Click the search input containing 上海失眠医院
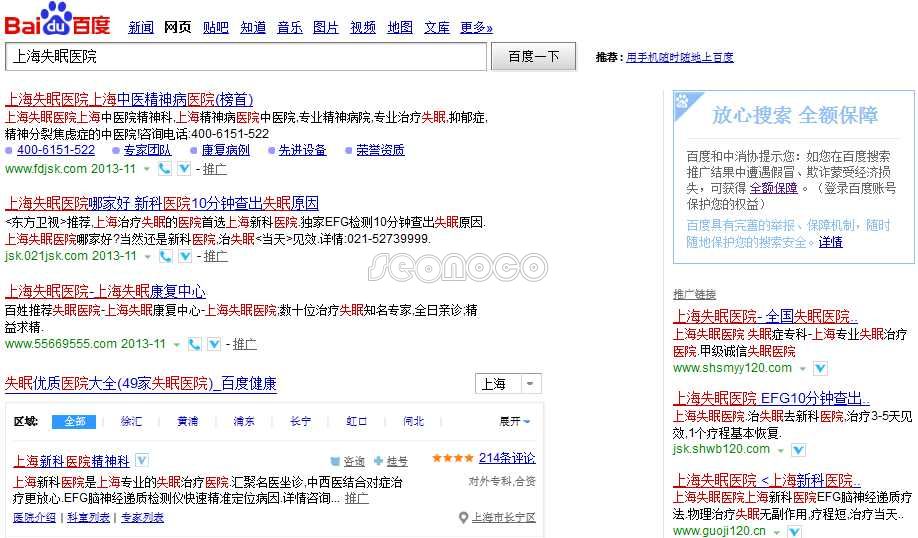 pos(246,57)
